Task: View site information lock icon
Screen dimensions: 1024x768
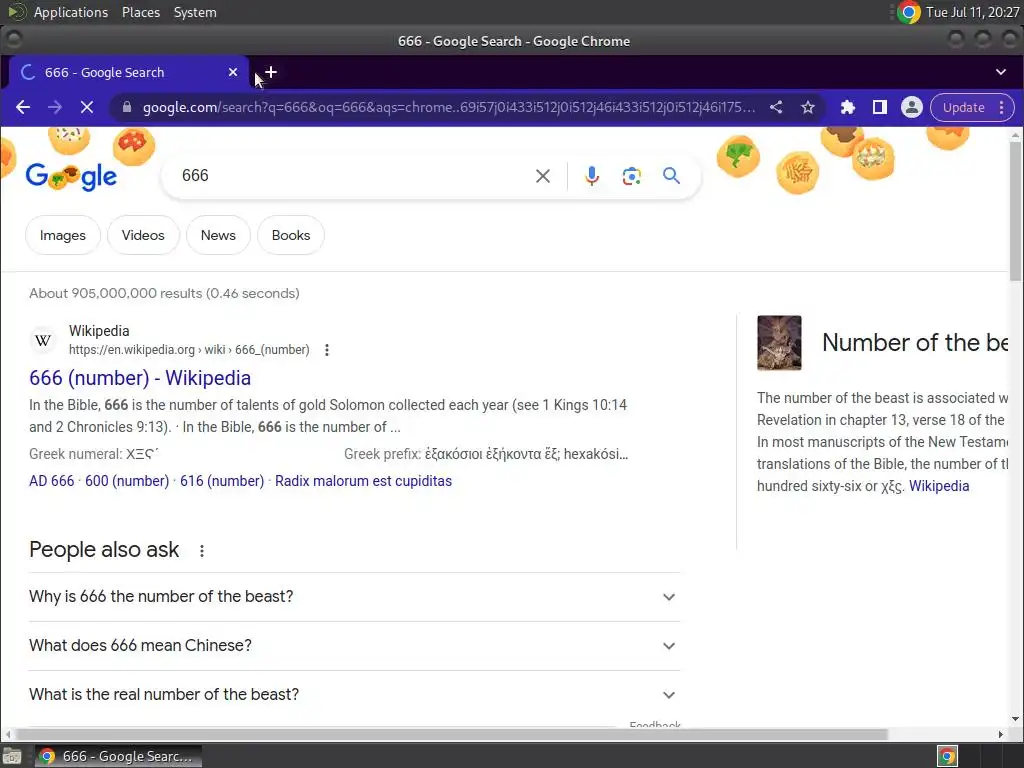Action: [x=127, y=107]
